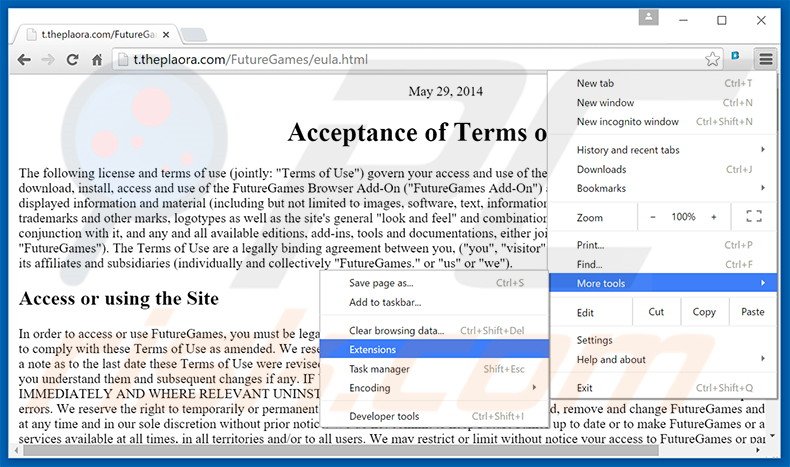Click the scroll-left arrow of horizontal scrollbar
This screenshot has height=467, width=790.
pos(16,450)
